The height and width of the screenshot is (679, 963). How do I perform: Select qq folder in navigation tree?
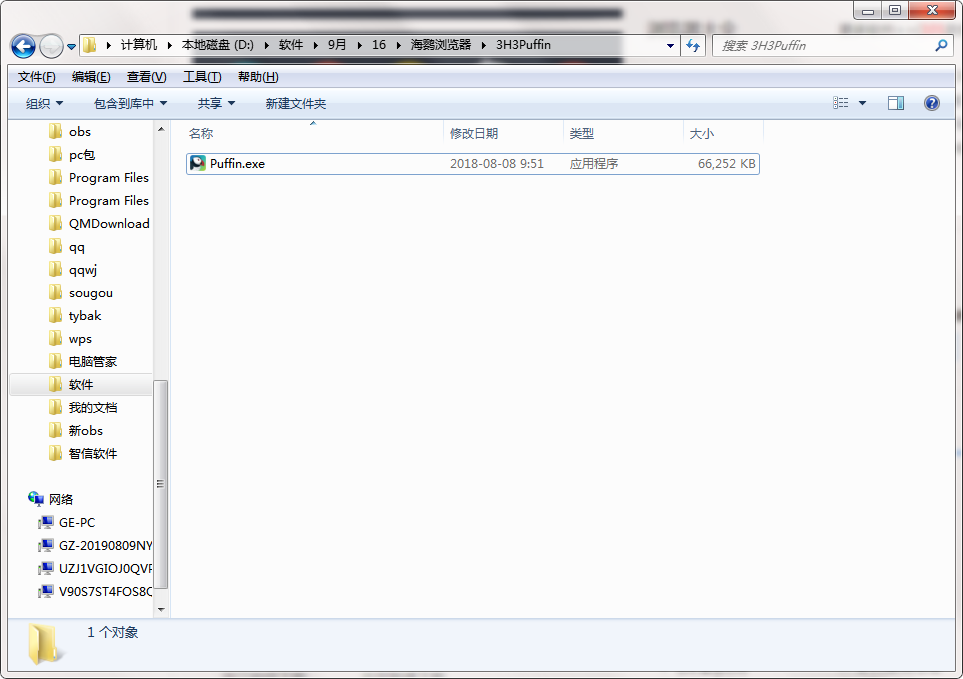tap(77, 247)
